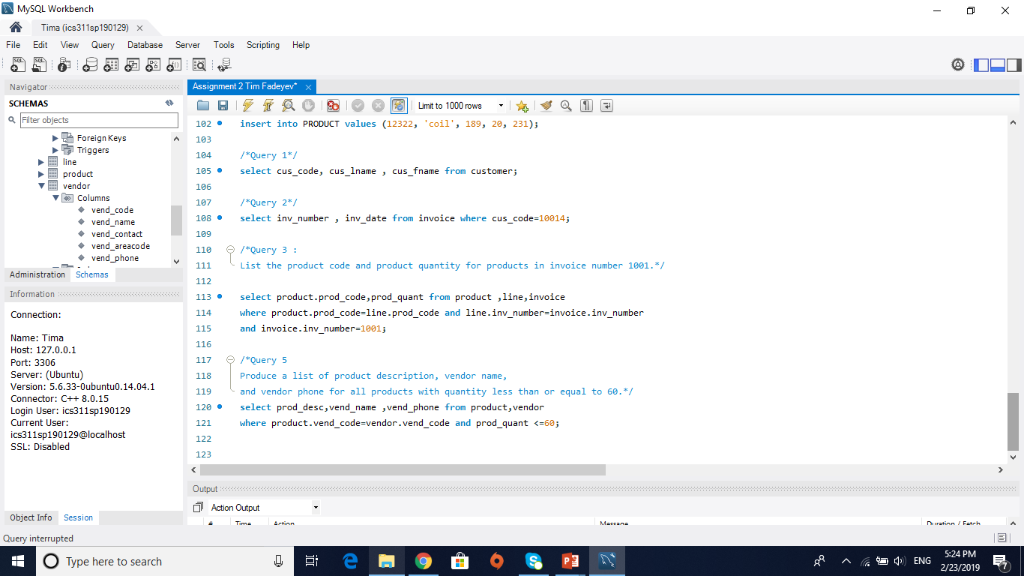Open the Action Output dropdown in Output panel
This screenshot has width=1024, height=576.
314,506
